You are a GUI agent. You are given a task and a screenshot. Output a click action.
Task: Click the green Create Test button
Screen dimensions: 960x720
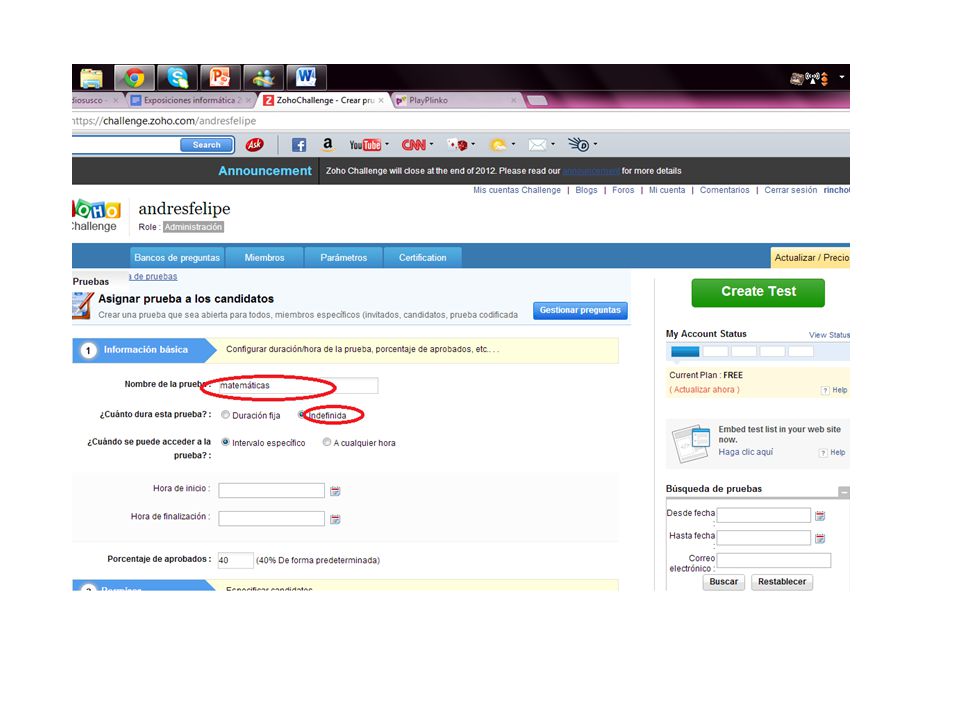[758, 293]
